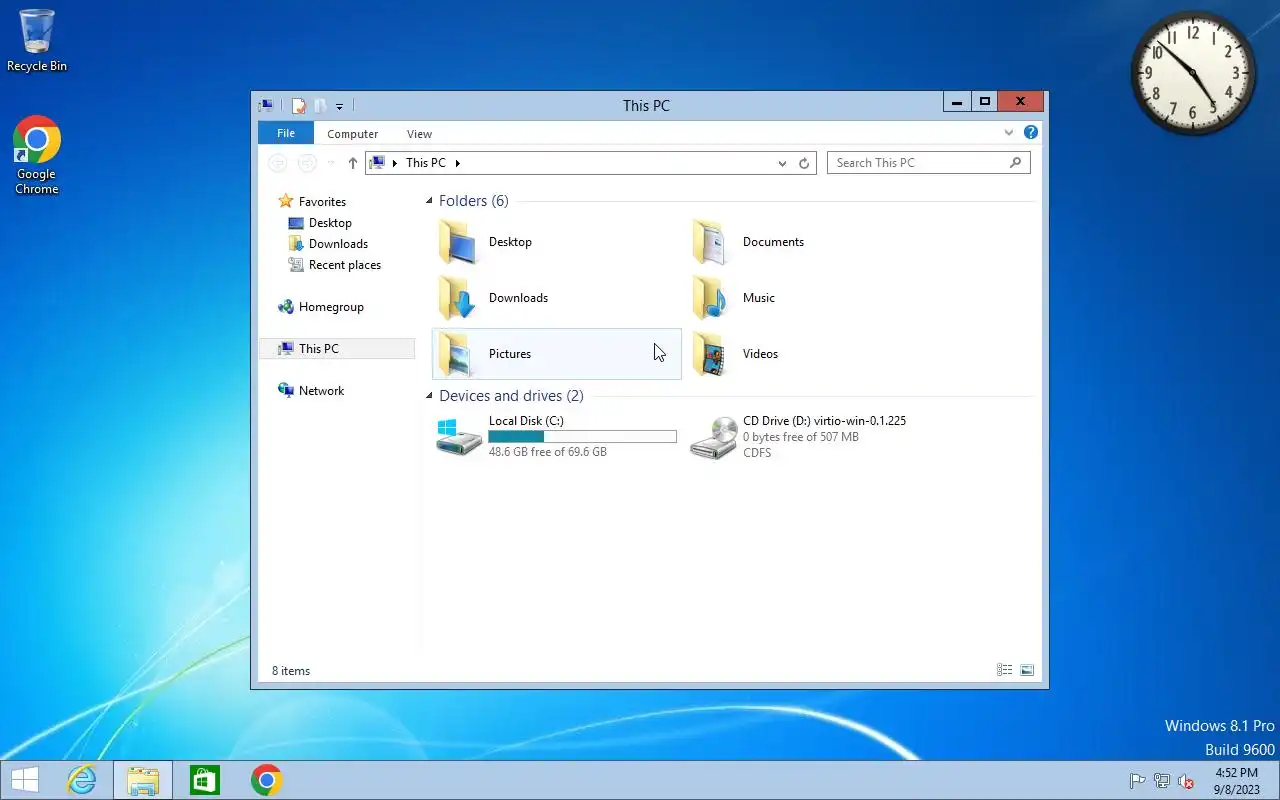Click the Refresh icon in address bar
Viewport: 1280px width, 800px height.
(804, 163)
